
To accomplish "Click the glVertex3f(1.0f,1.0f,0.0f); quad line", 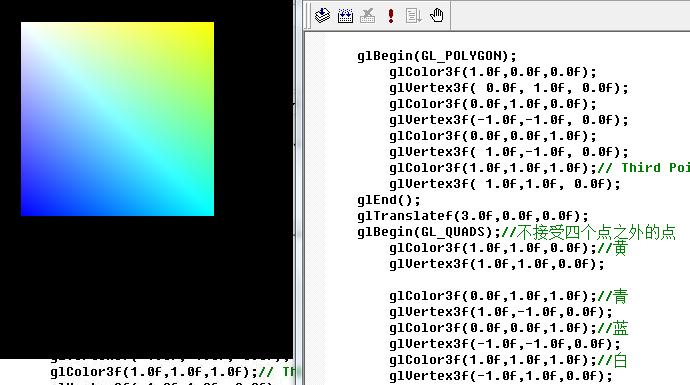I will pyautogui.click(x=496, y=264).
